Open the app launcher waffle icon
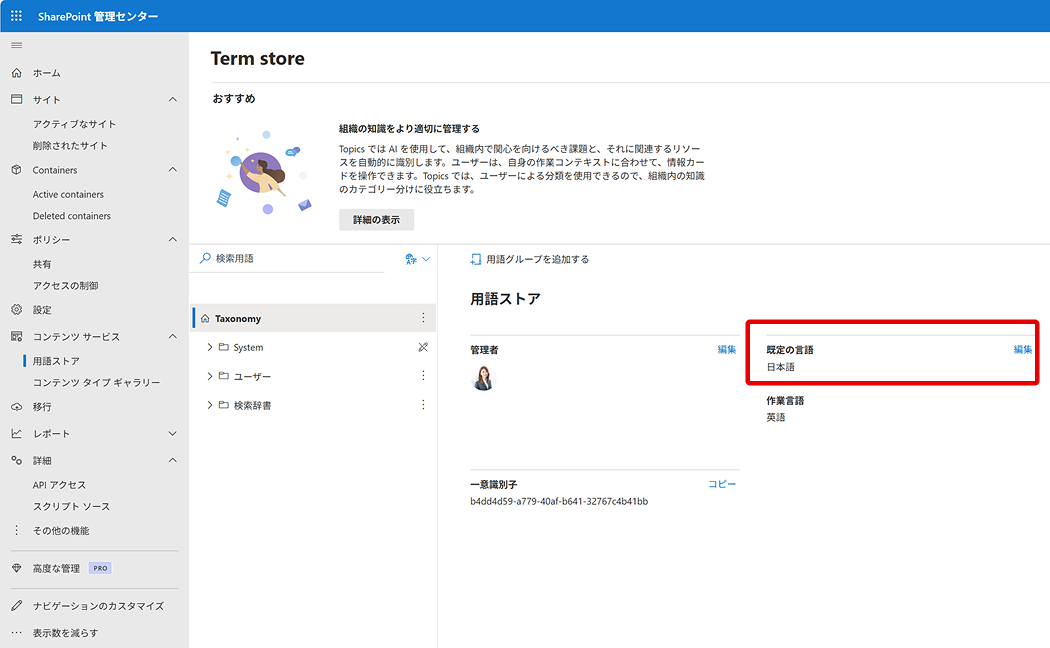1050x648 pixels. [16, 16]
